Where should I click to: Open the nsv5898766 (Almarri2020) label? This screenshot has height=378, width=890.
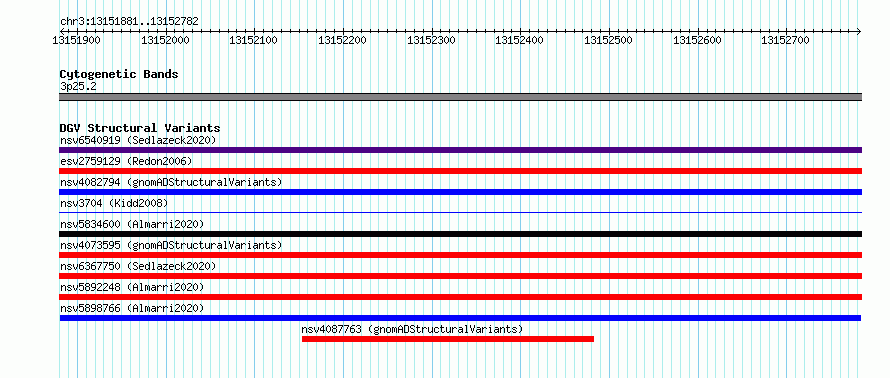(x=132, y=308)
